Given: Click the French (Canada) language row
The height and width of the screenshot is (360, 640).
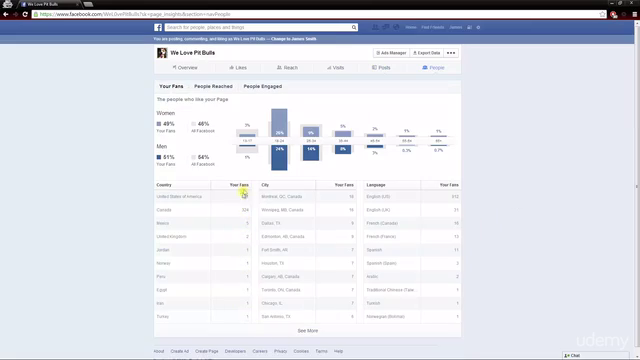Looking at the screenshot, I should pos(413,223).
